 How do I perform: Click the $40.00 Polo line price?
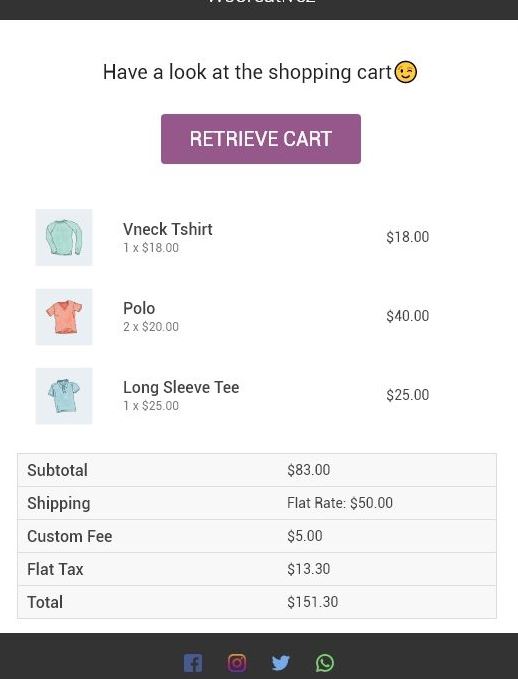(x=408, y=316)
